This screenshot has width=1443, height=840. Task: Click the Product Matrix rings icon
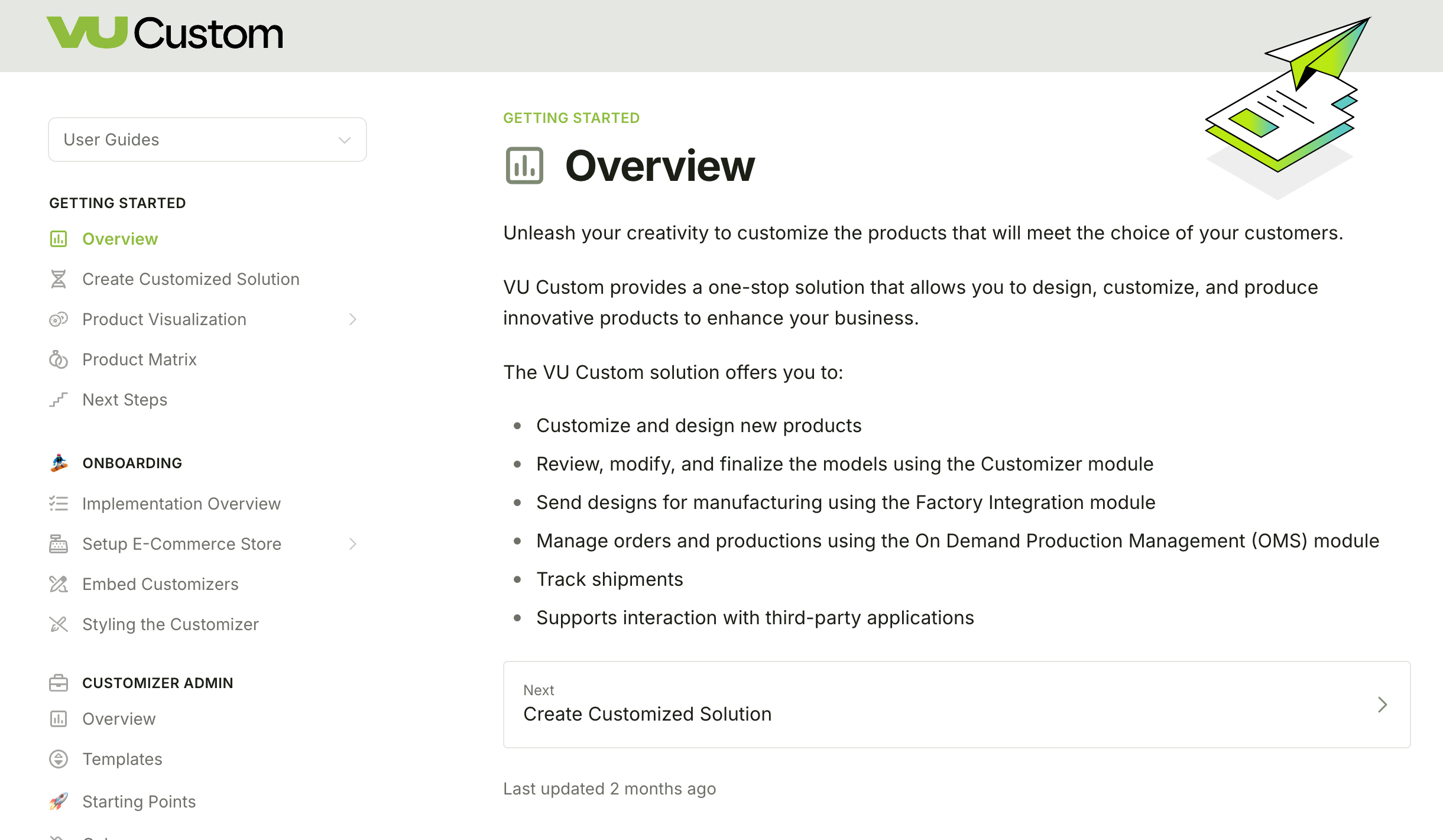coord(58,359)
